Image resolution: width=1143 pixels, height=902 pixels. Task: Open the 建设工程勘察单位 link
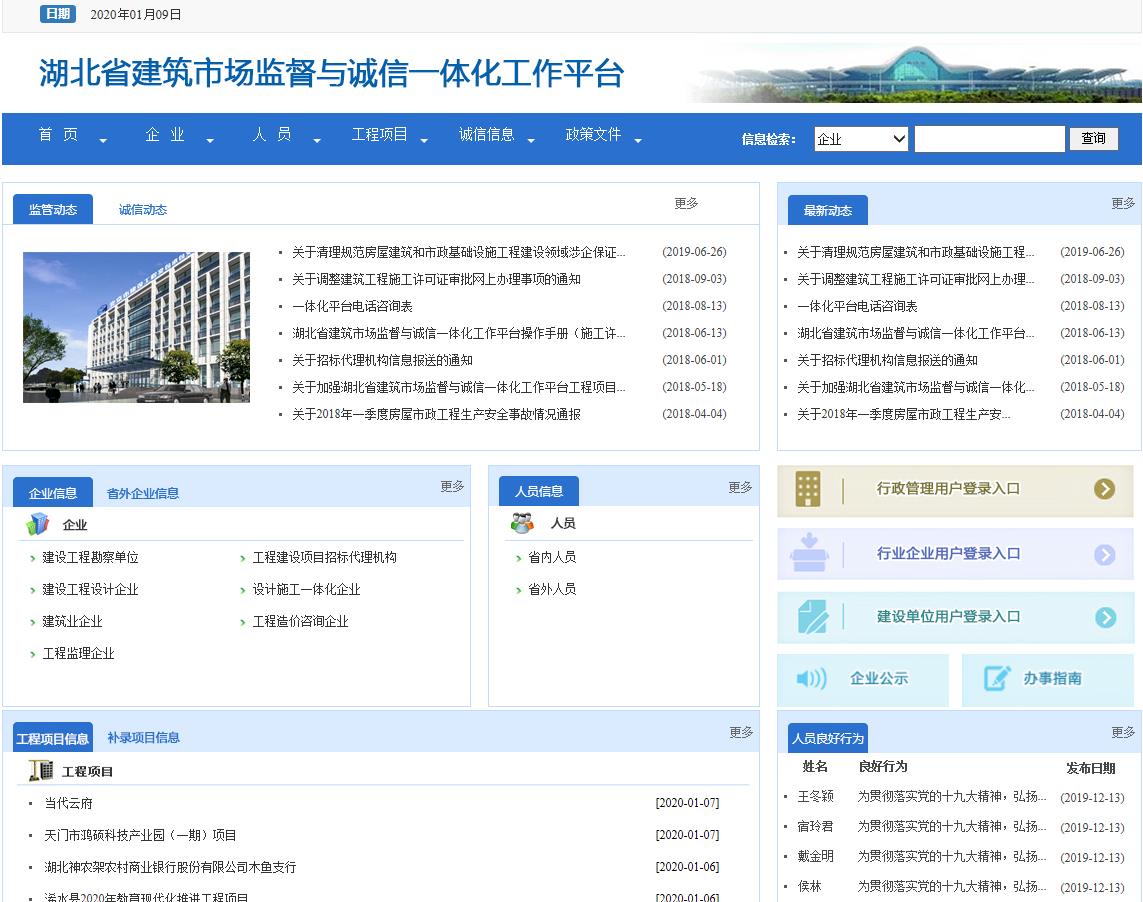(90, 558)
